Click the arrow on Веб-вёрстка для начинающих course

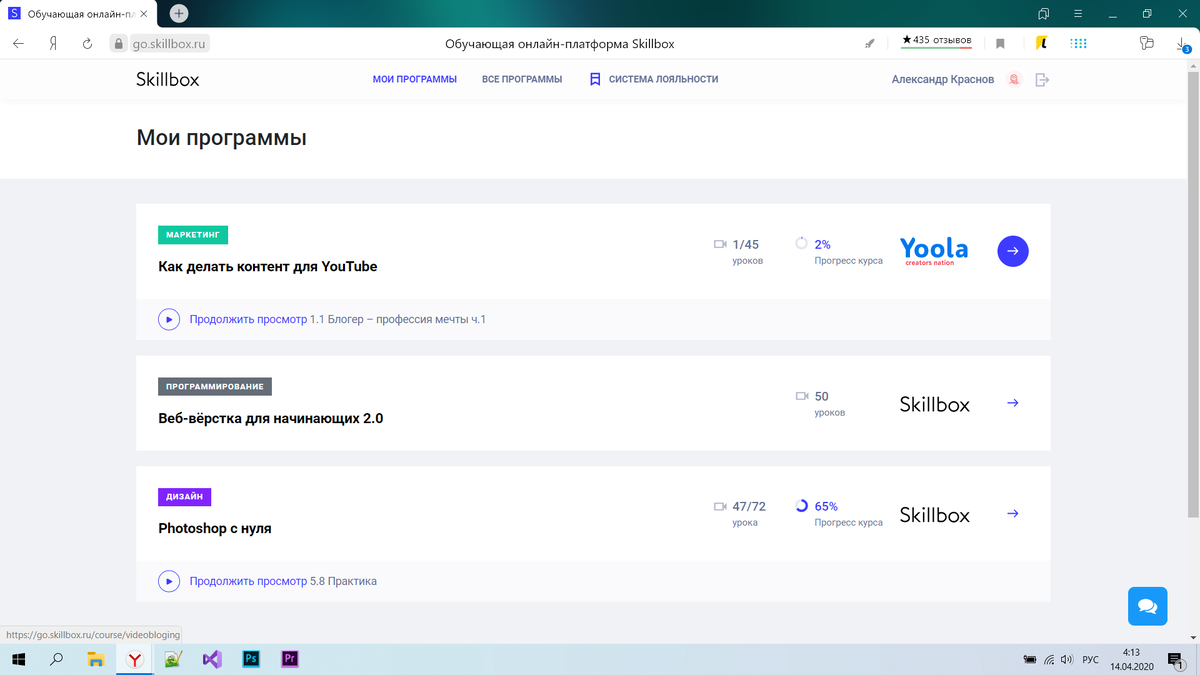[x=1012, y=403]
